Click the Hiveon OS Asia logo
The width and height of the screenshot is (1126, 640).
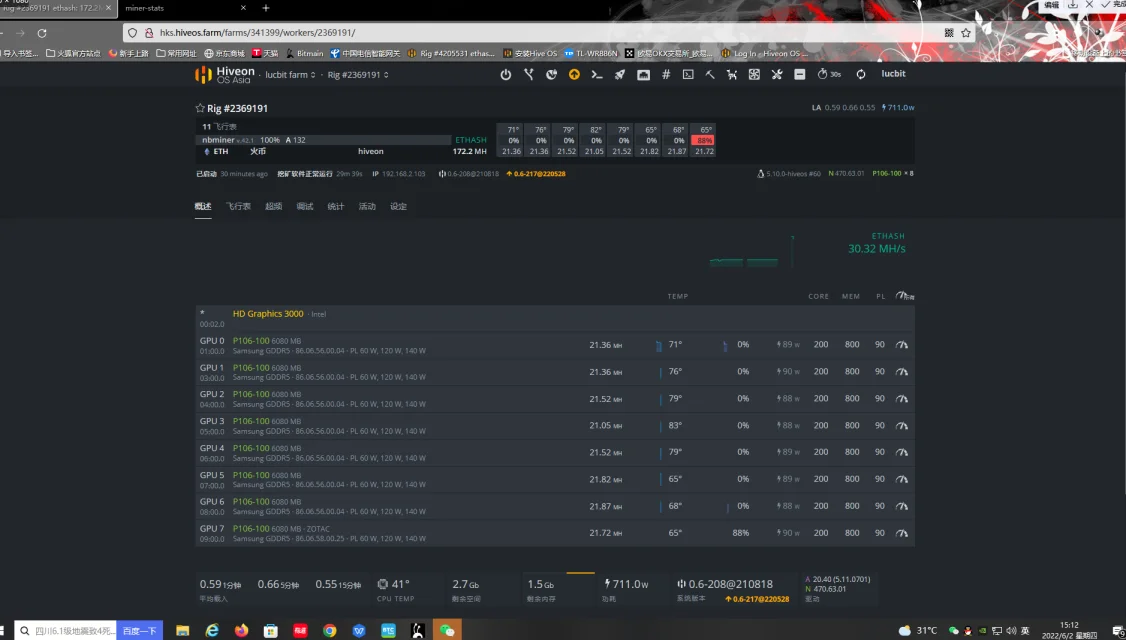(225, 75)
